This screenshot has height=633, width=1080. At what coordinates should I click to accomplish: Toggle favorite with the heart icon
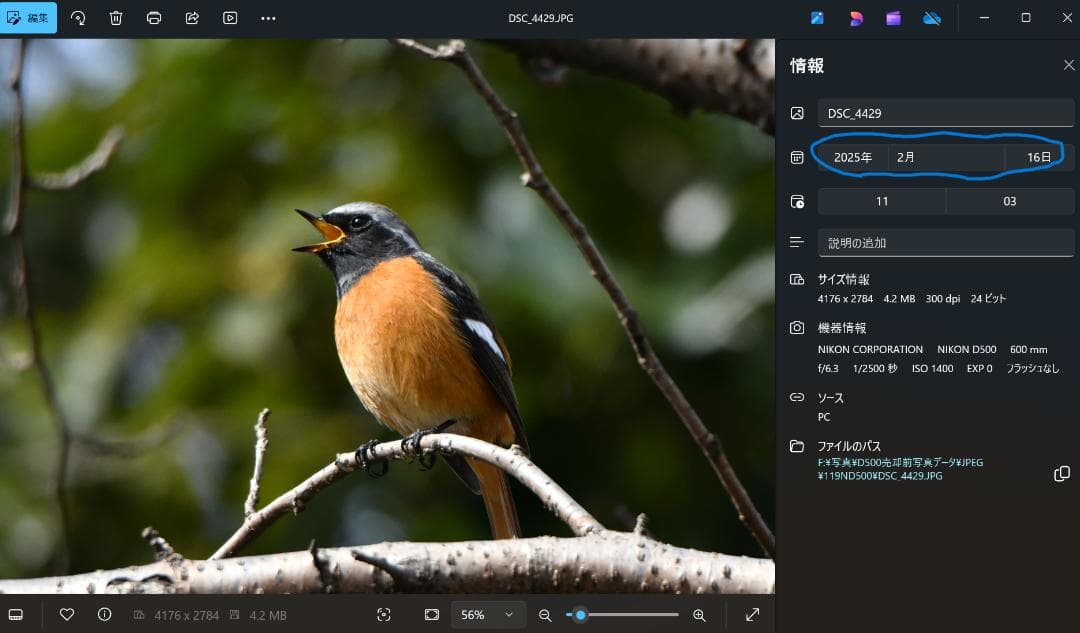point(67,614)
